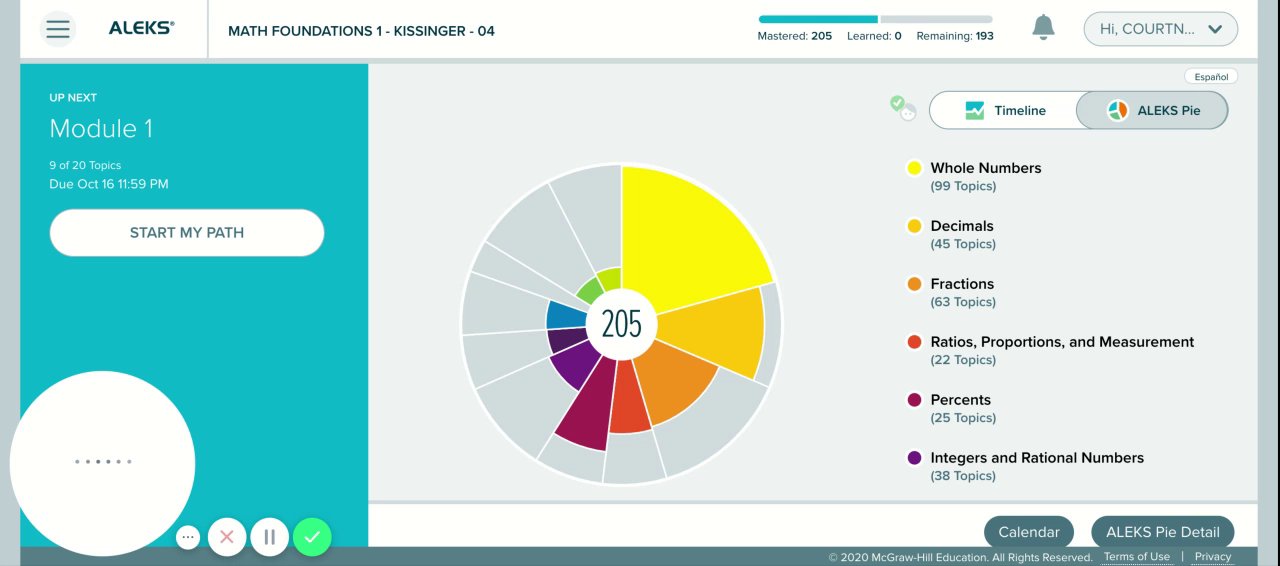
Task: Select the Whole Numbers yellow dot
Action: 914,168
